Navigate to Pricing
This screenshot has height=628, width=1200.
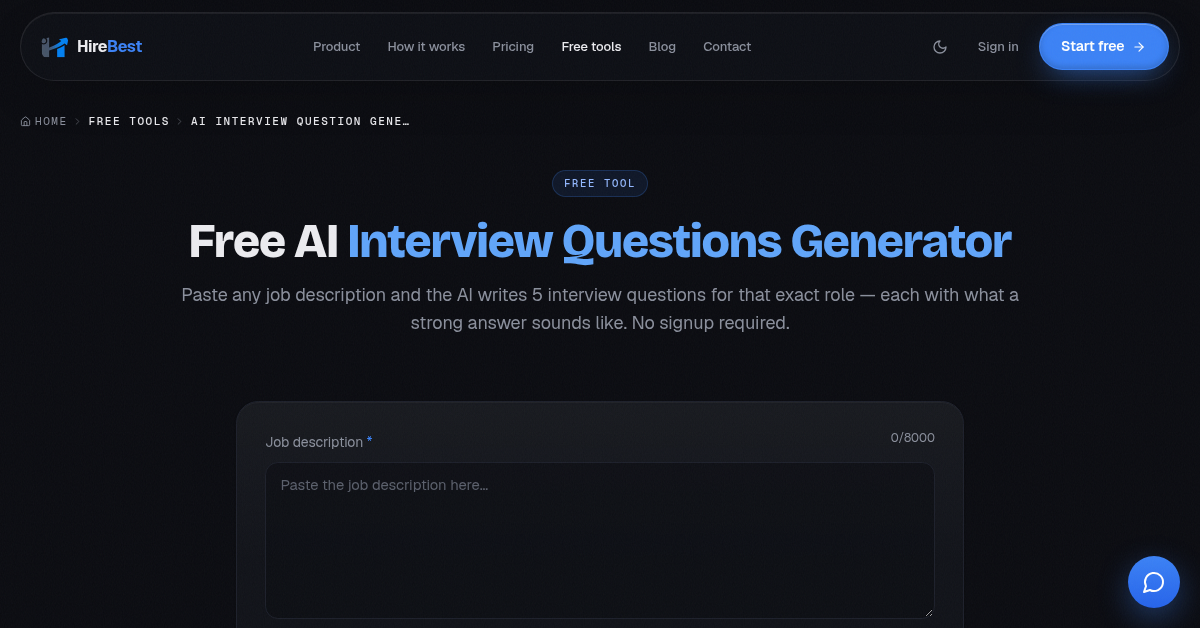coord(513,47)
